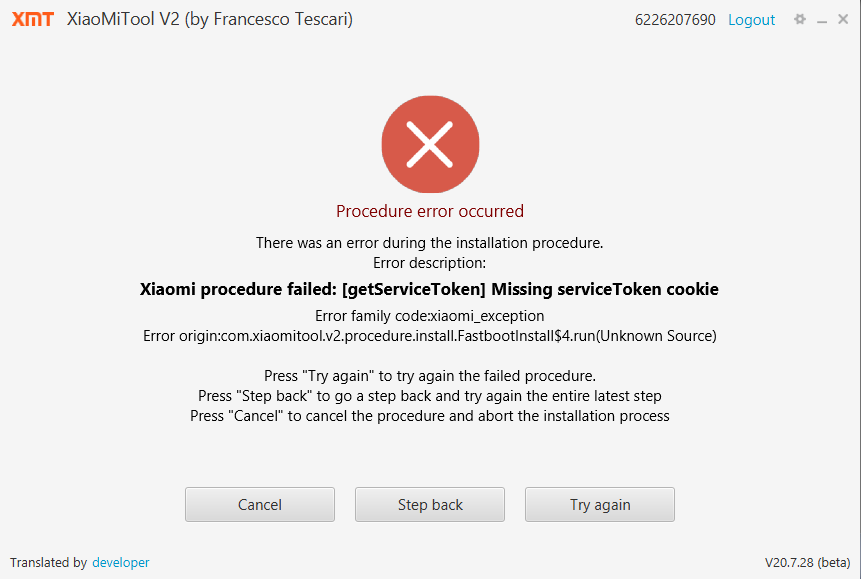
Task: Minimize the XiaoMiTool window
Action: click(x=821, y=20)
